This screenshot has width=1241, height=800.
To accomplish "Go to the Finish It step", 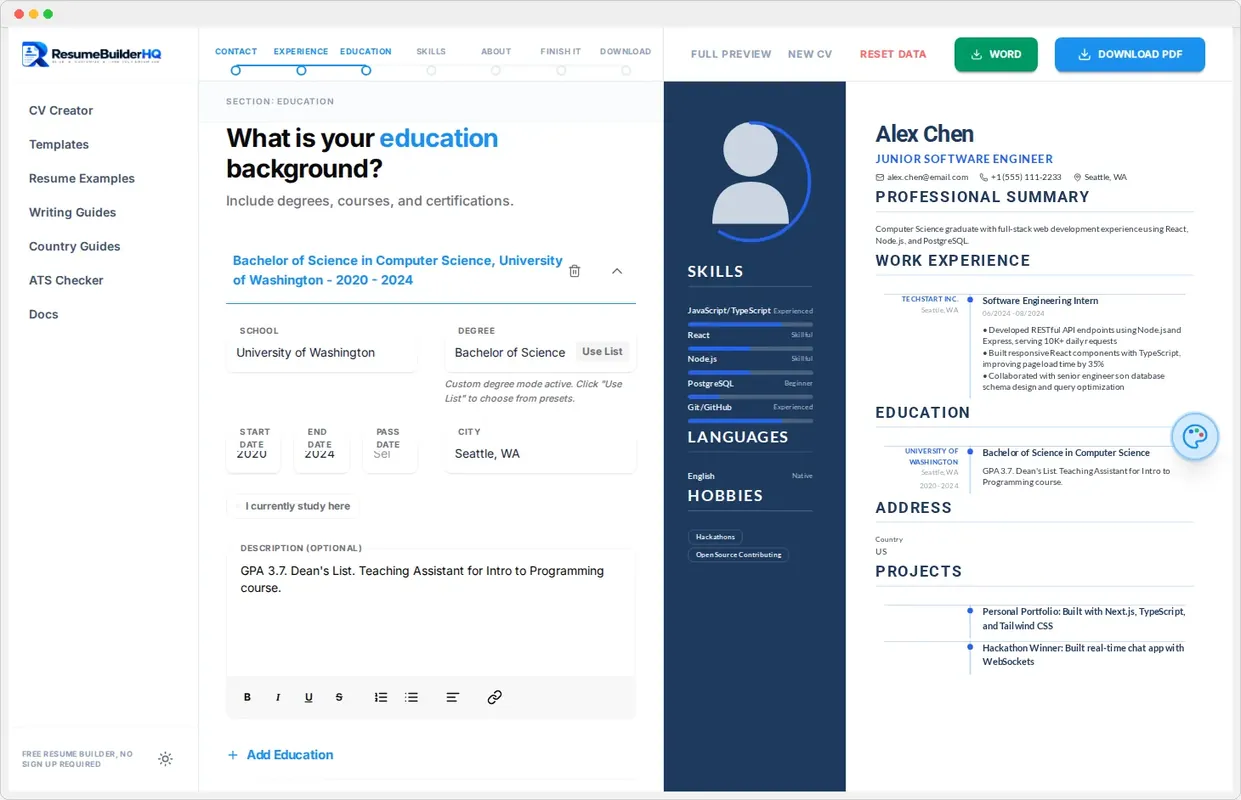I will [x=561, y=60].
